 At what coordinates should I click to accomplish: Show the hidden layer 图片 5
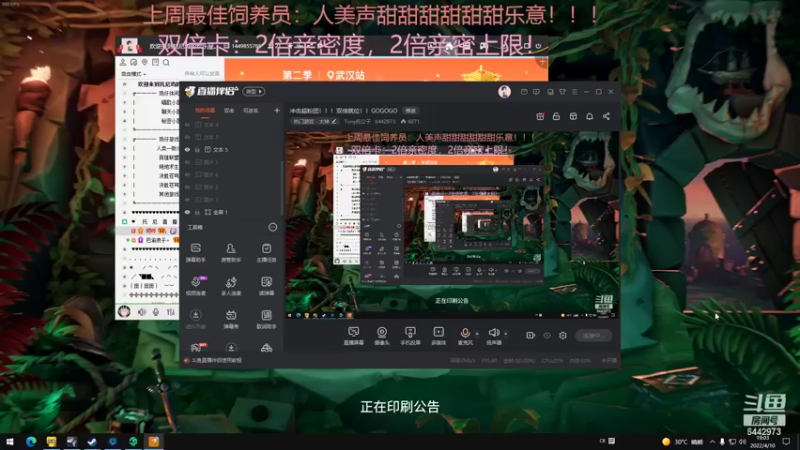187,162
